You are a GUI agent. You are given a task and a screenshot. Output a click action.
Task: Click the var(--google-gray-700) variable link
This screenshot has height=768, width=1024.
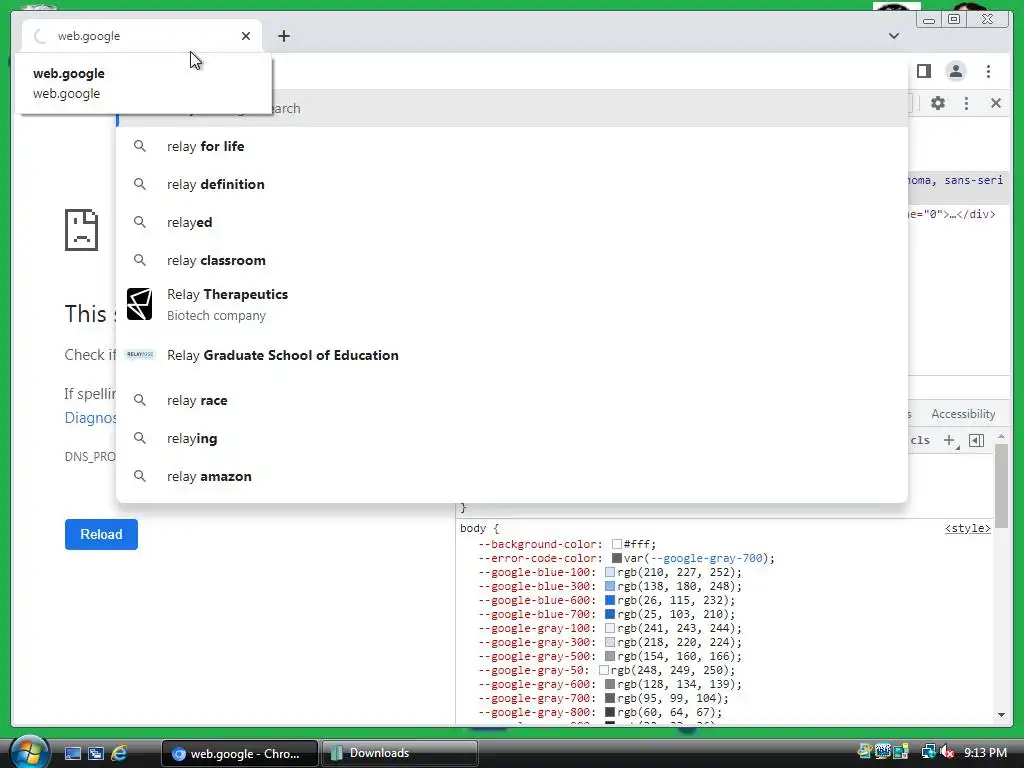pyautogui.click(x=706, y=558)
